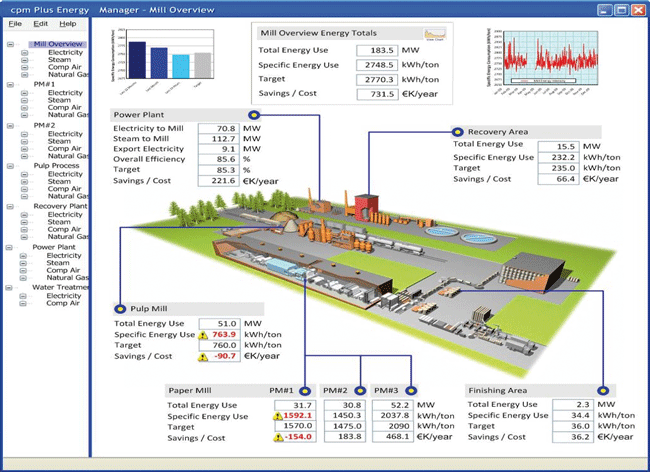This screenshot has width=650, height=472.
Task: Collapse the PM#2 tree node
Action: 10,126
